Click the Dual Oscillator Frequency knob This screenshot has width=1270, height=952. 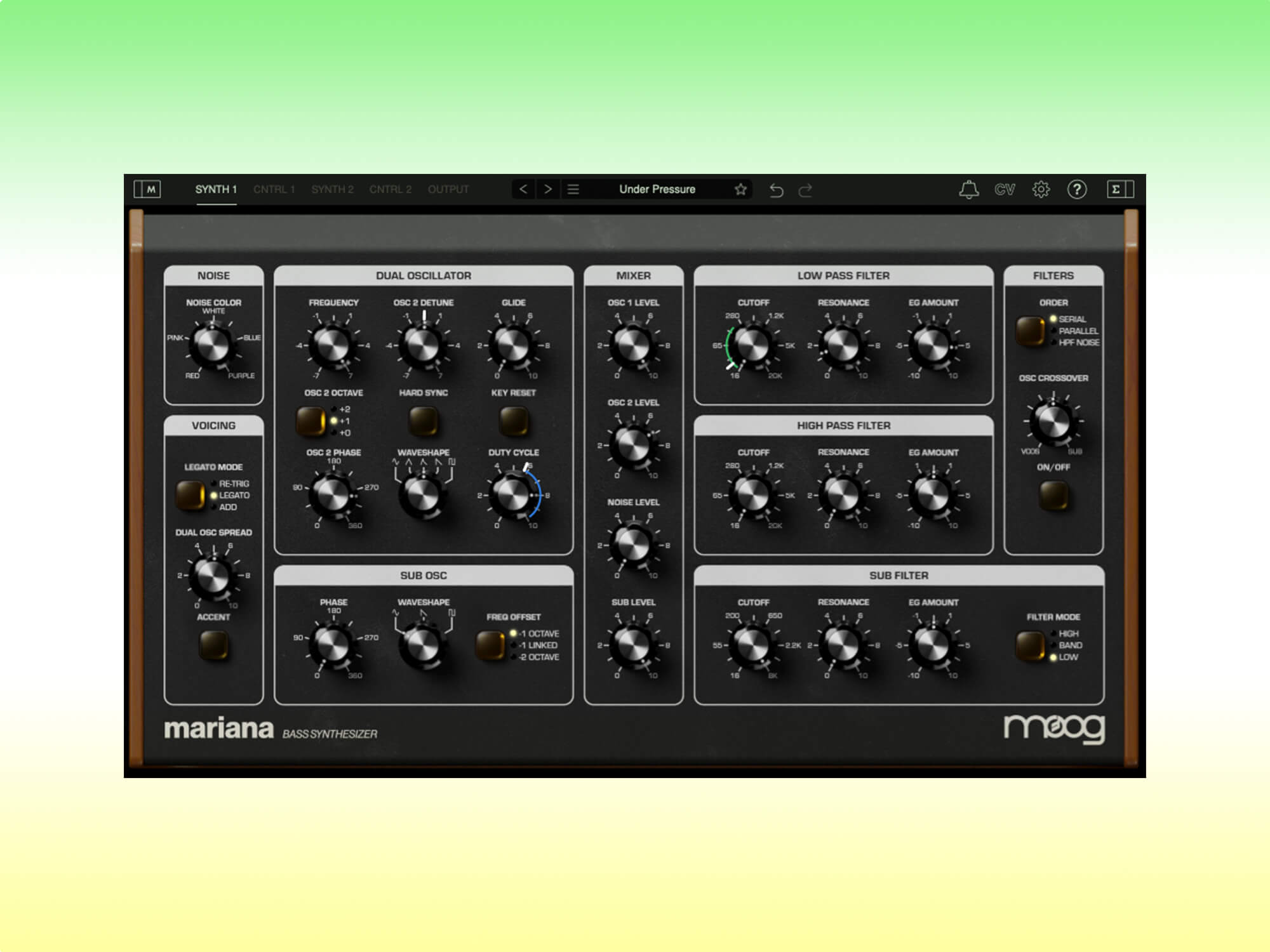[333, 345]
